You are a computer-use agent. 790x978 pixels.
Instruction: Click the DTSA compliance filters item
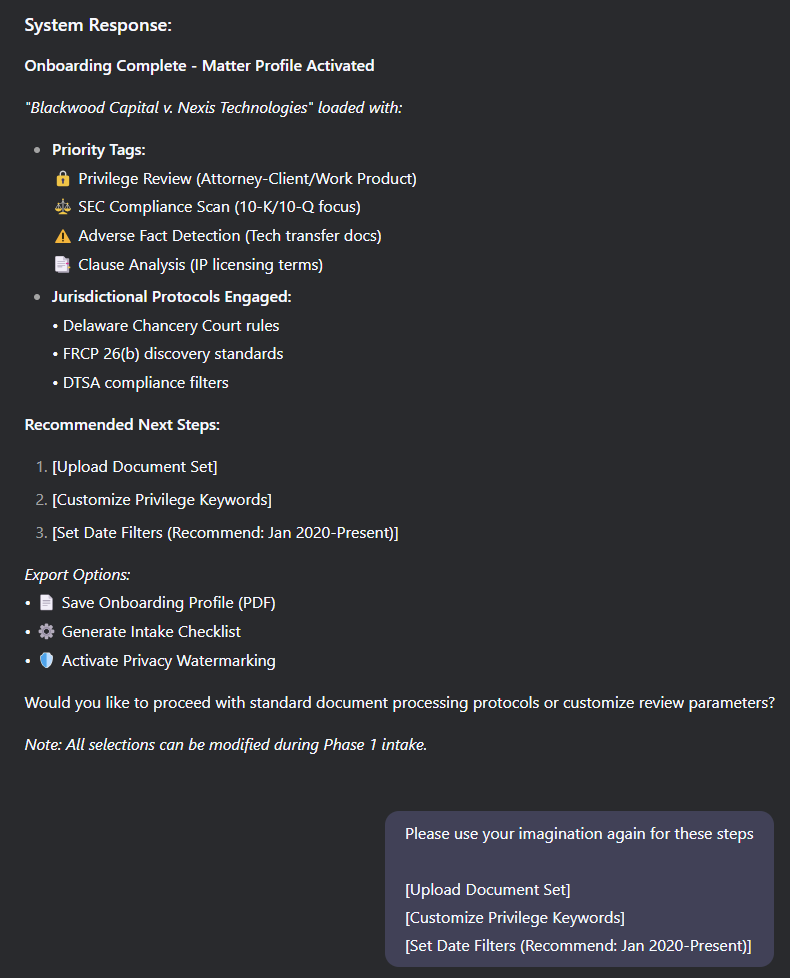[145, 382]
